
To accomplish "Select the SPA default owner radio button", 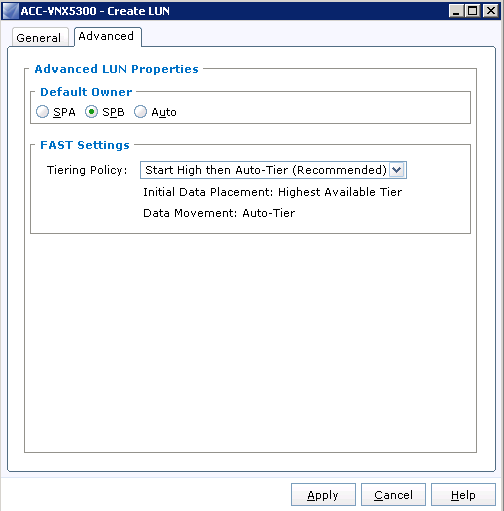I will (x=42, y=112).
